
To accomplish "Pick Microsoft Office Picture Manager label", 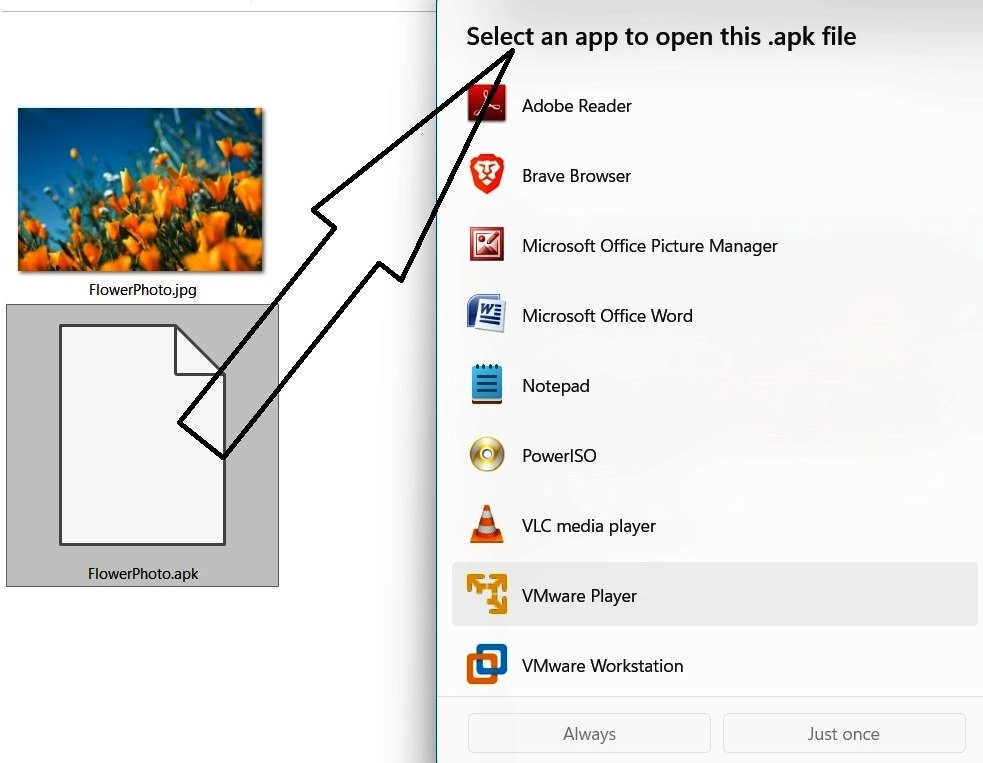I will pos(649,246).
